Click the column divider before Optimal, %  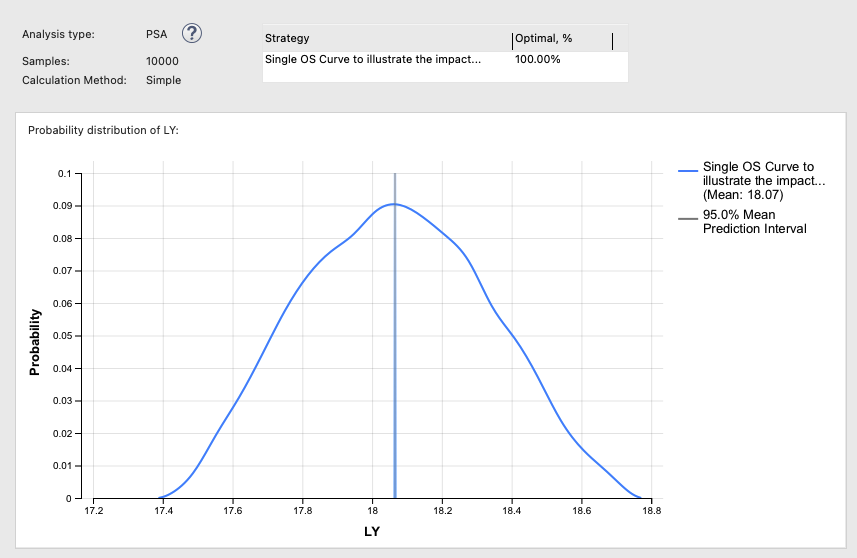click(513, 41)
